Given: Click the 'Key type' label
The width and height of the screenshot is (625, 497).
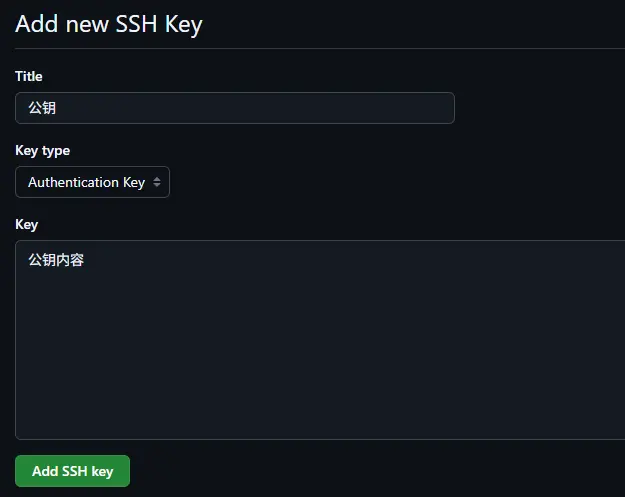Looking at the screenshot, I should tap(42, 150).
